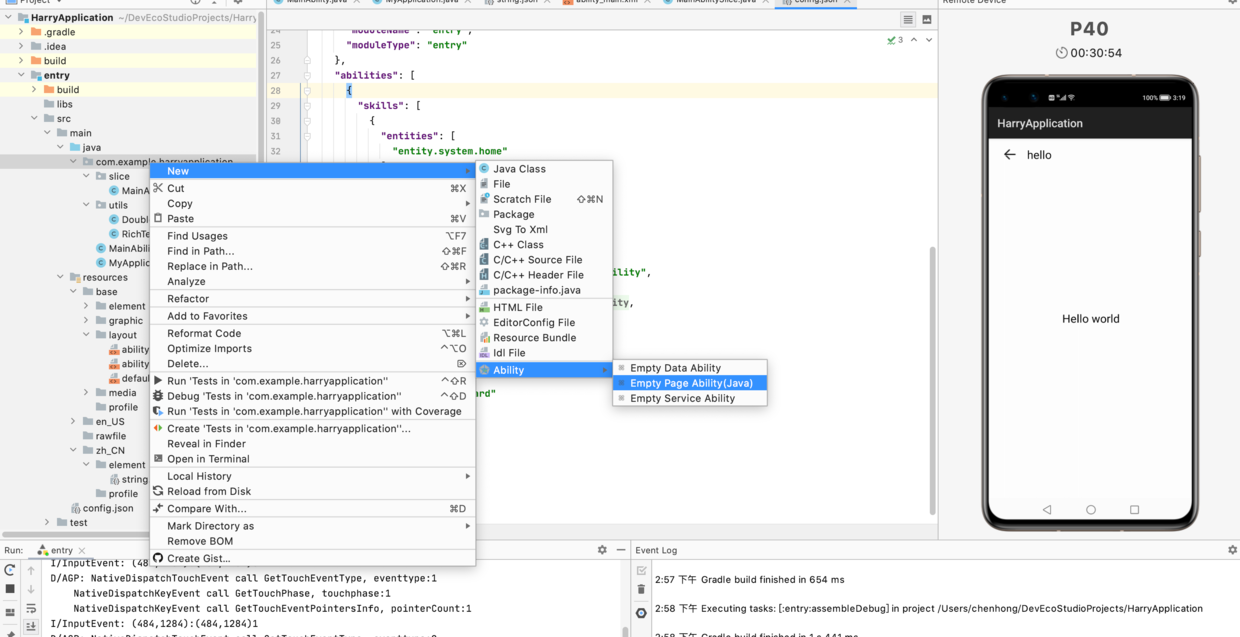Jump to previous highlighted problem arrow

pos(914,40)
